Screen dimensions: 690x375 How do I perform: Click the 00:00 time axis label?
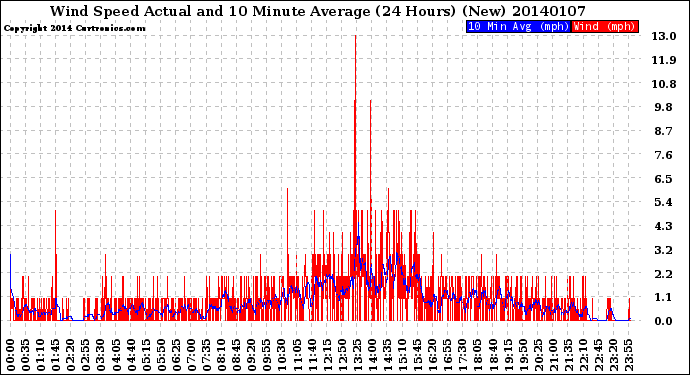pos(11,355)
